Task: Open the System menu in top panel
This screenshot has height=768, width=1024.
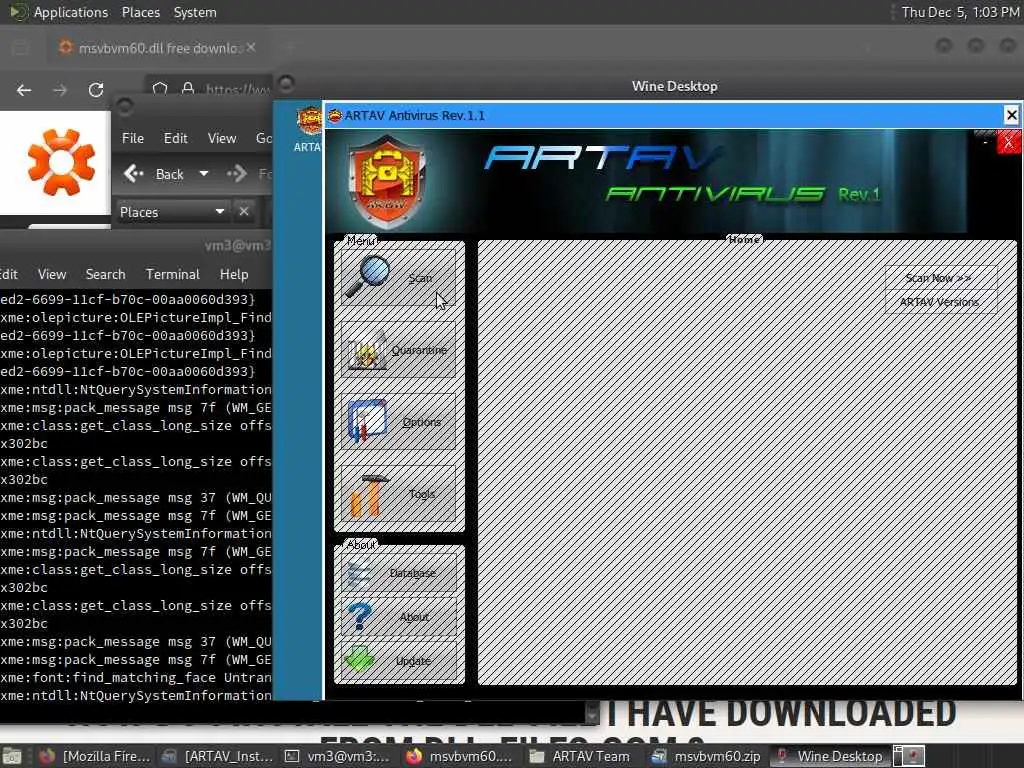Action: pyautogui.click(x=195, y=12)
